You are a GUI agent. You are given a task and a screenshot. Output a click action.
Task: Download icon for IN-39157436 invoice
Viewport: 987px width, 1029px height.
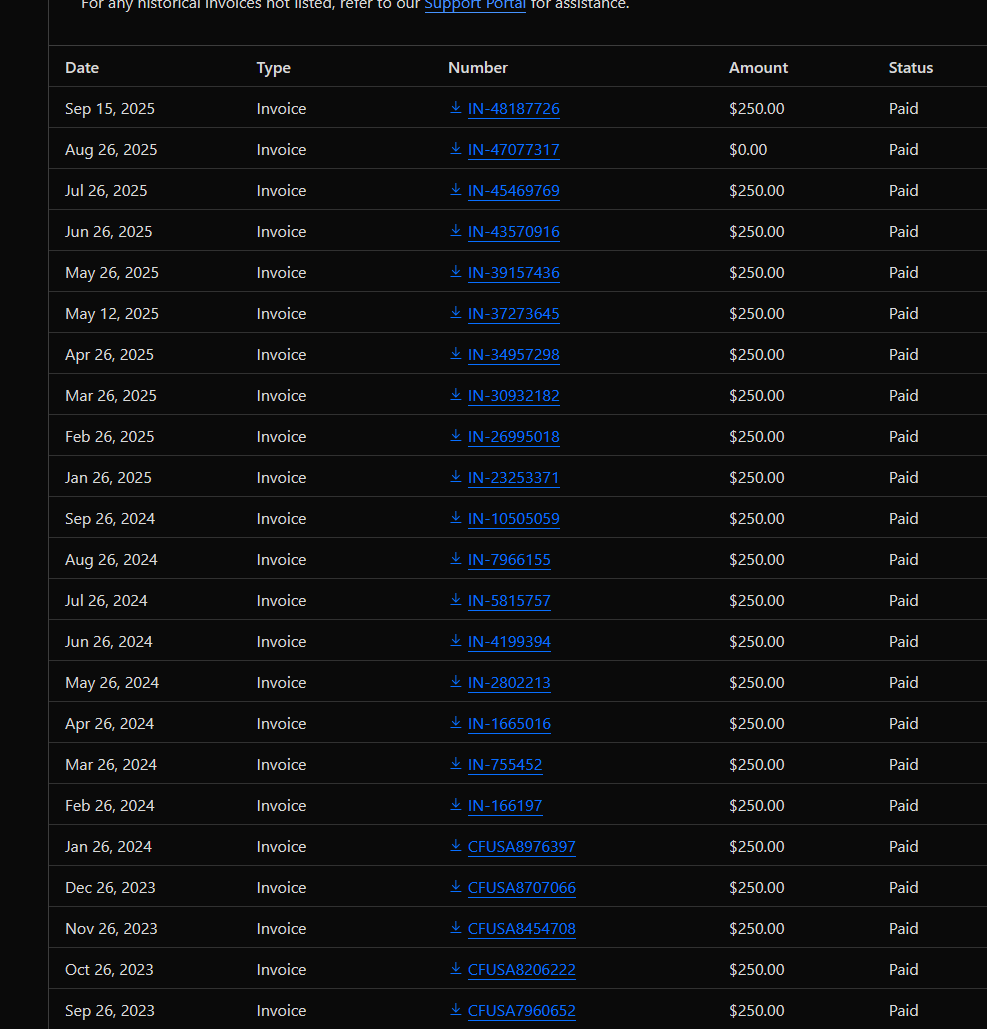(455, 272)
